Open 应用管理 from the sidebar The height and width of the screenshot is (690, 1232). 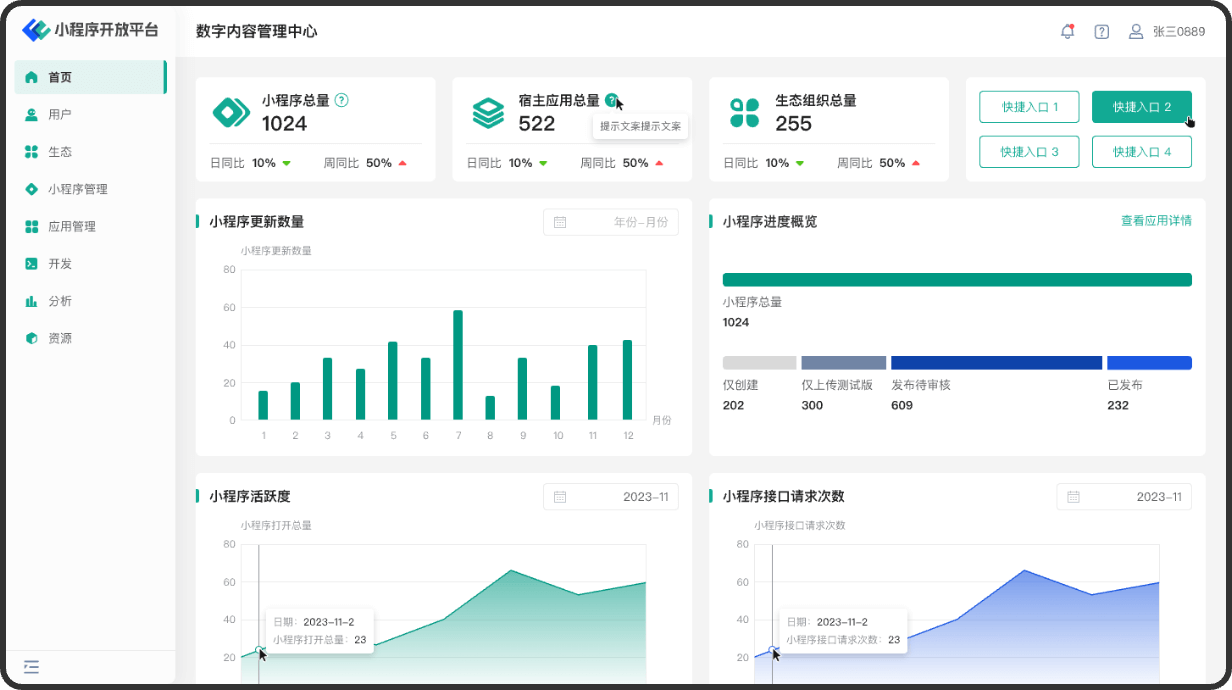click(72, 227)
